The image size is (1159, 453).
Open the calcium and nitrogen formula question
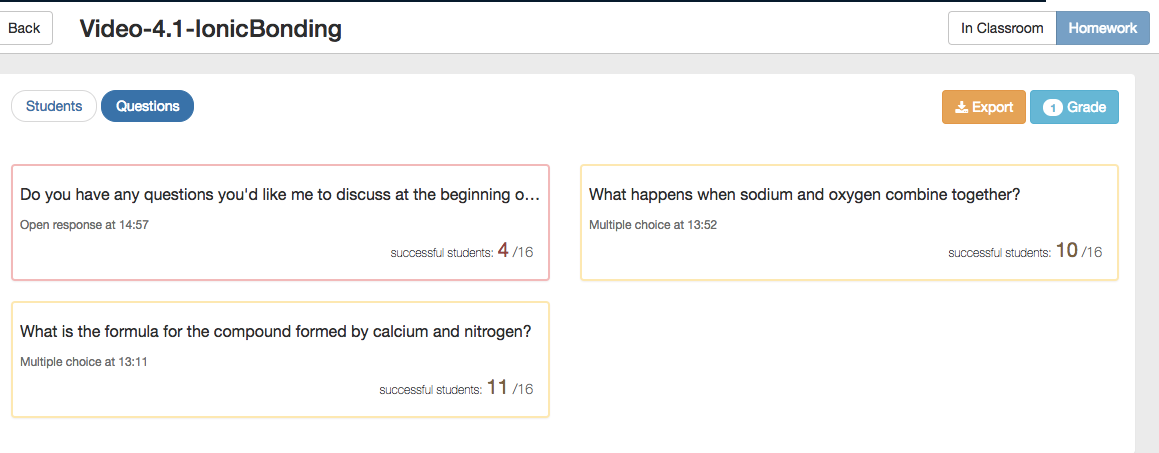[x=275, y=332]
